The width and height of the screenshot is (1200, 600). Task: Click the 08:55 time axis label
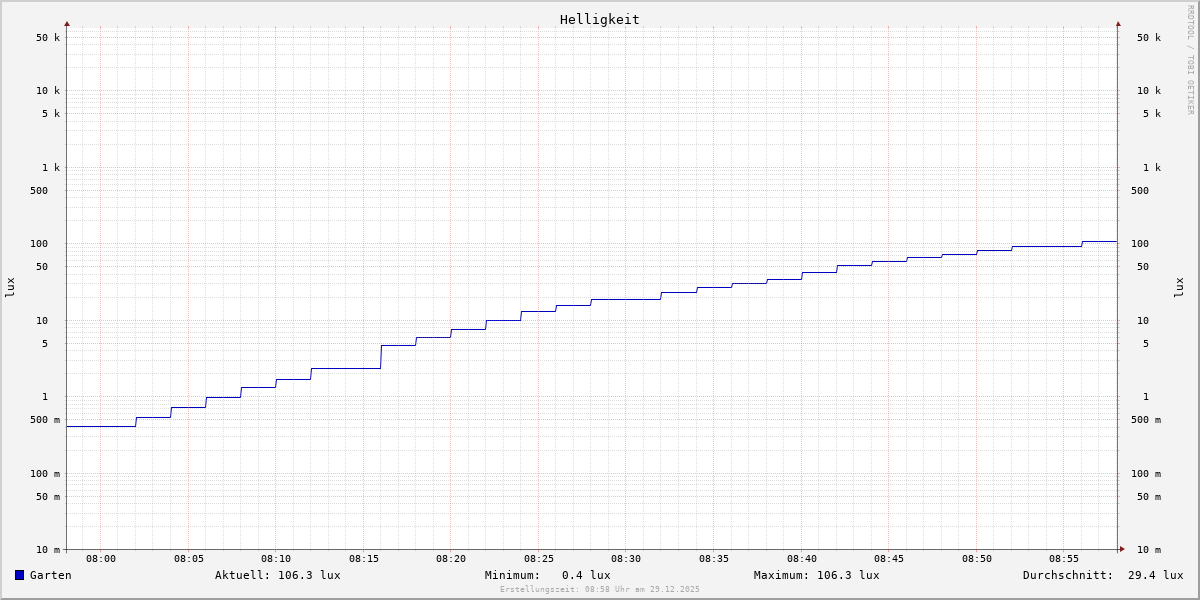(1064, 559)
